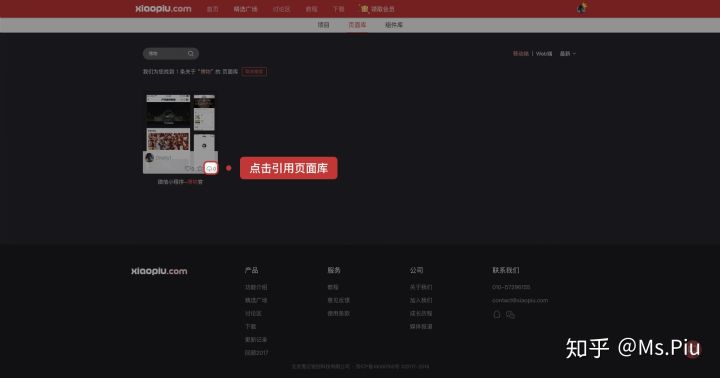Screen dimensions: 720x378
Task: Select the Web filter option
Action: coord(544,54)
